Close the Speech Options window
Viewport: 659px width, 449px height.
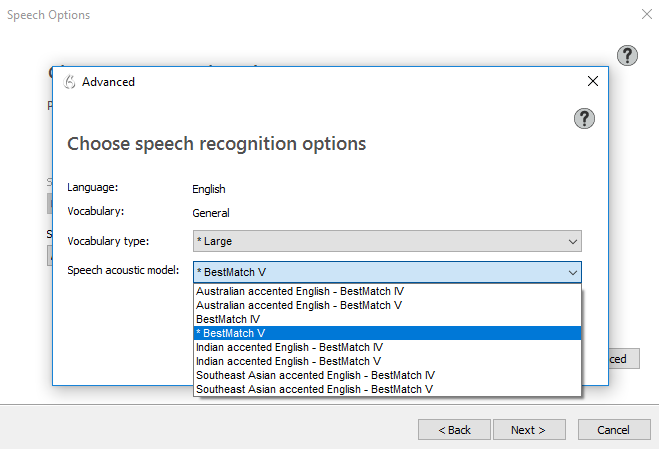point(645,15)
